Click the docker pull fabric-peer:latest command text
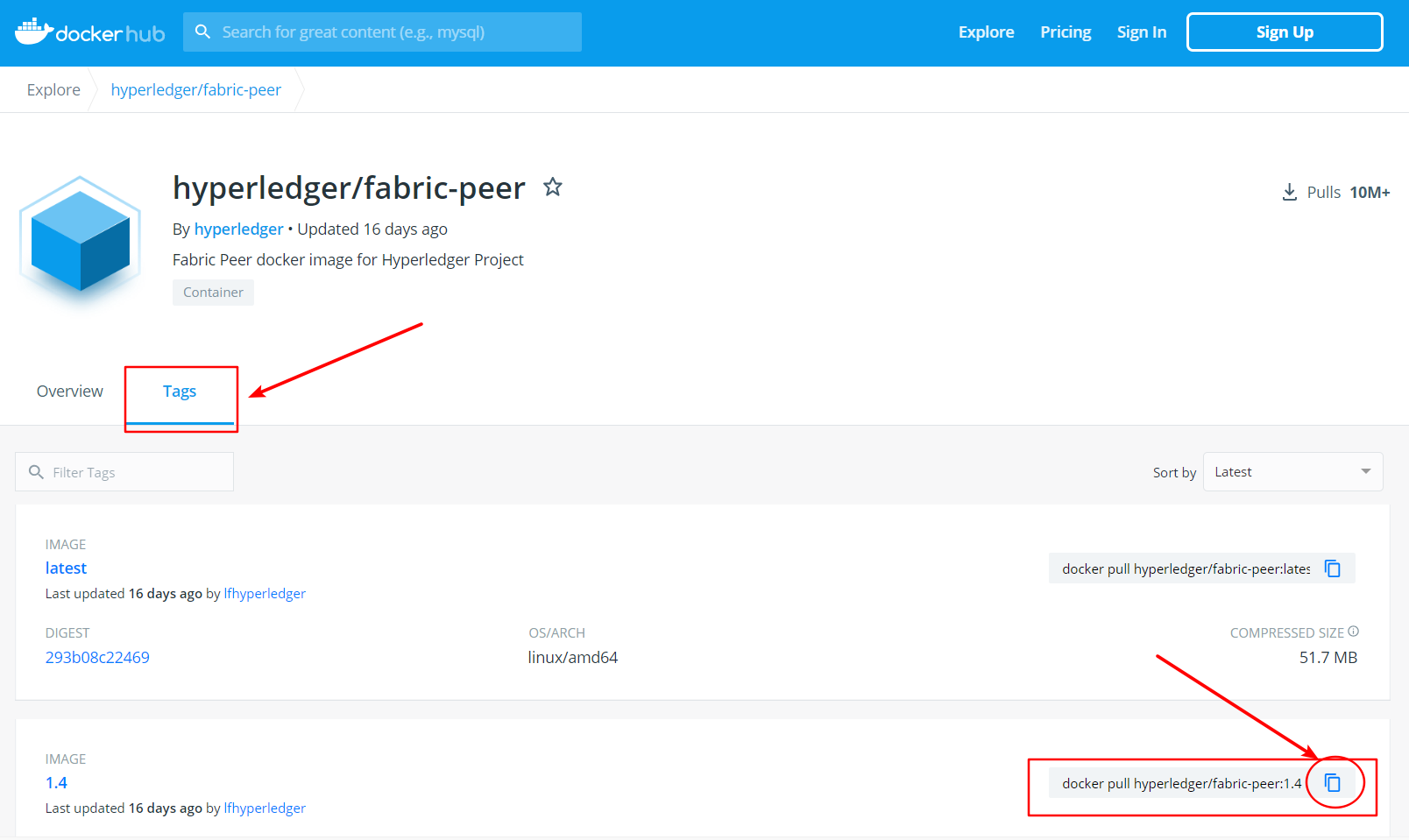The height and width of the screenshot is (840, 1409). coord(1186,569)
